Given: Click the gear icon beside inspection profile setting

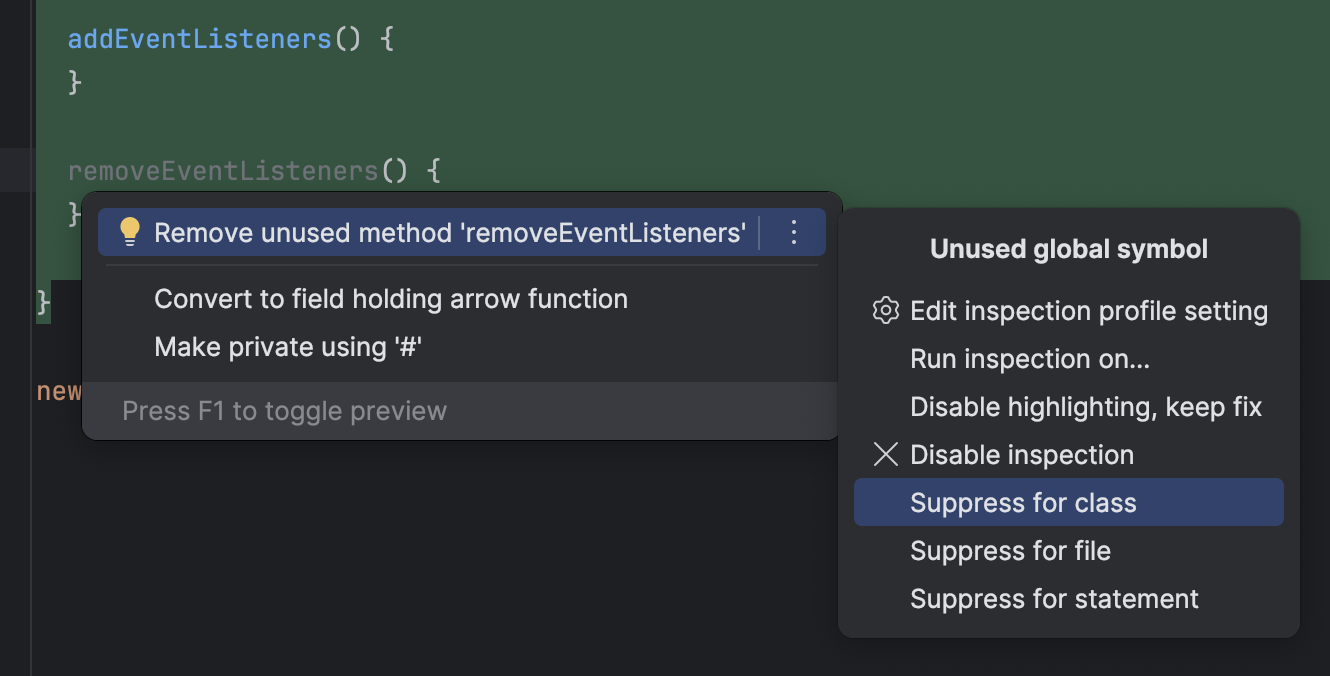Looking at the screenshot, I should coord(885,310).
